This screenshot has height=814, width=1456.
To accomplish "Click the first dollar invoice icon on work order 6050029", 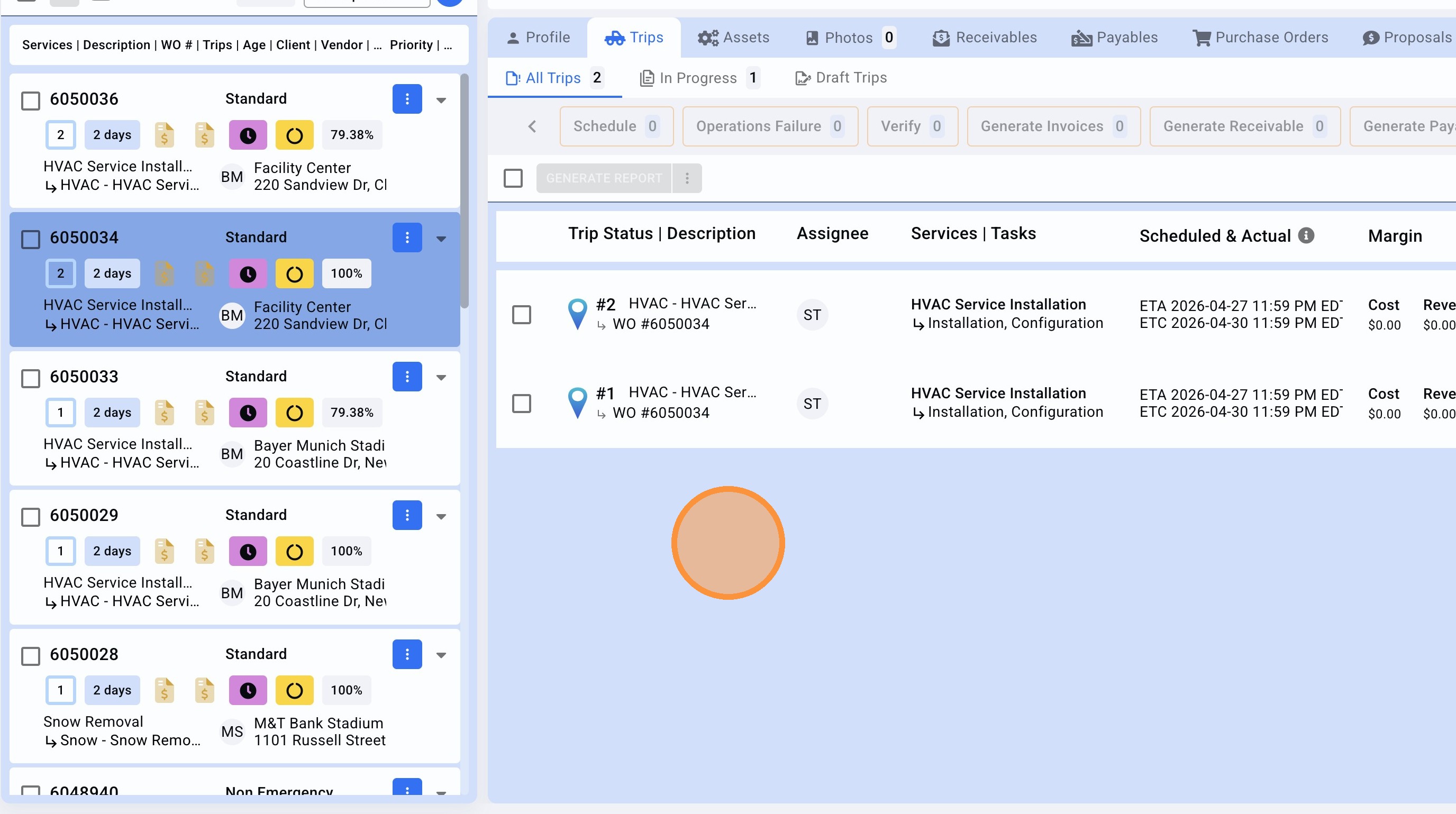I will 164,551.
